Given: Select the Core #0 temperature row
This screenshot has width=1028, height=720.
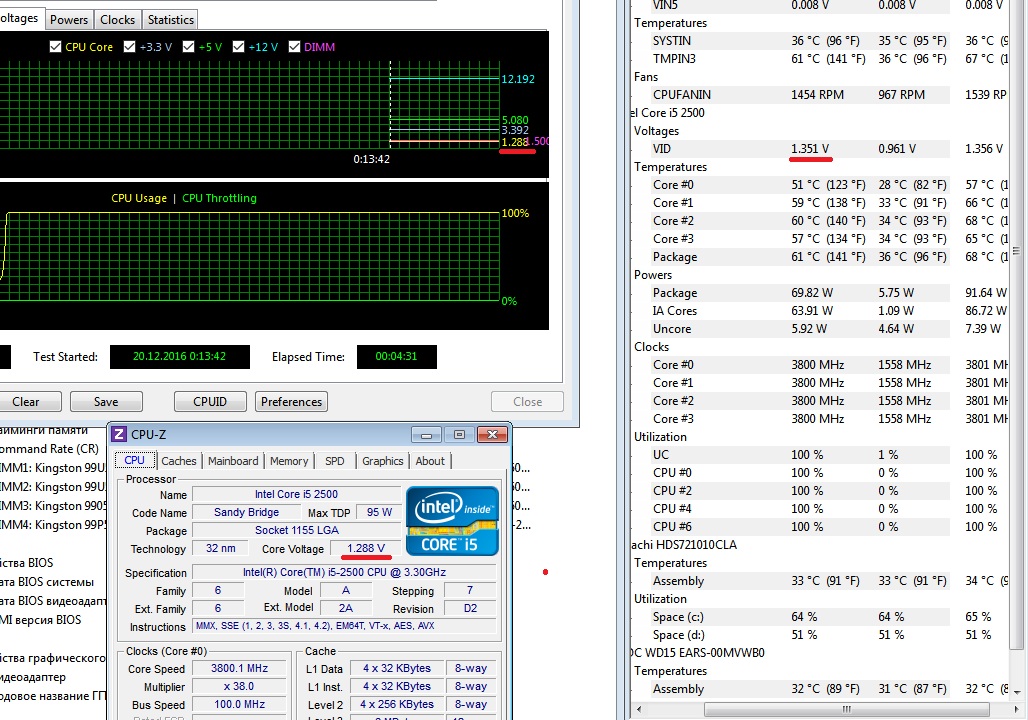Looking at the screenshot, I should point(822,185).
